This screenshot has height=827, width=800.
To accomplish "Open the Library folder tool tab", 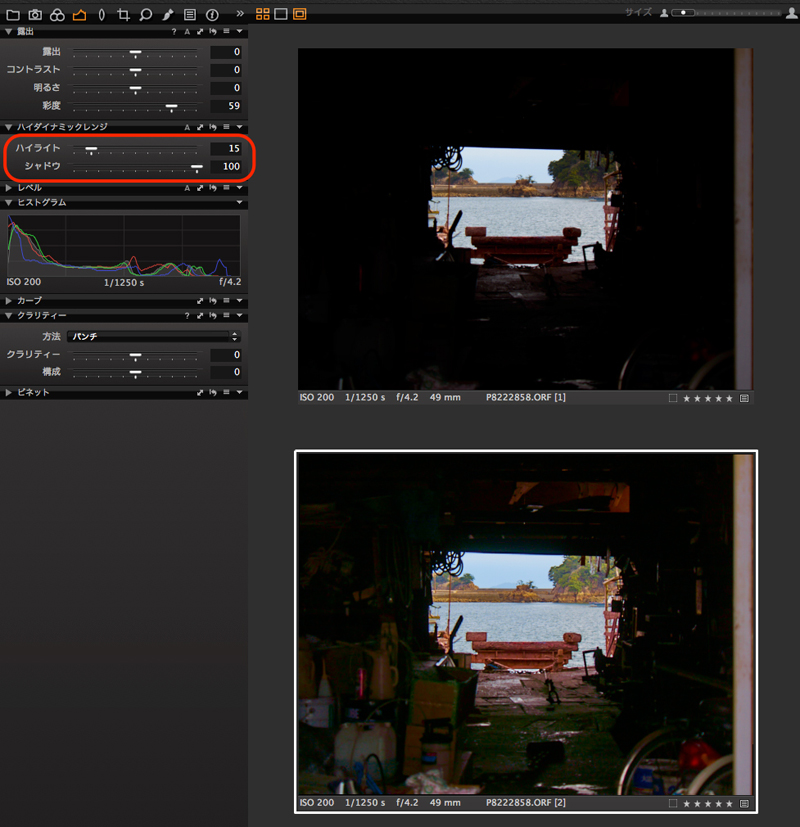I will [x=13, y=15].
